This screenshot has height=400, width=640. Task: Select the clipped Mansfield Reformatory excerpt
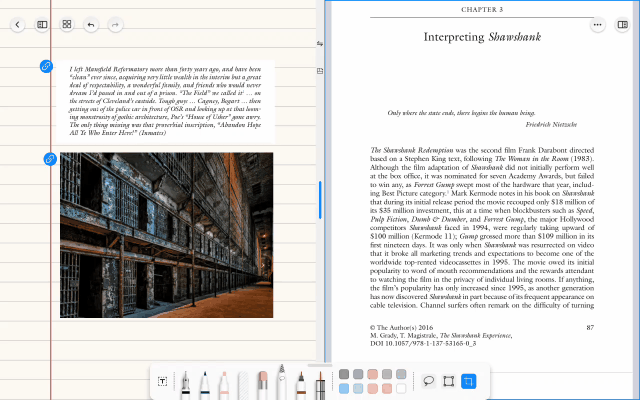click(x=165, y=102)
